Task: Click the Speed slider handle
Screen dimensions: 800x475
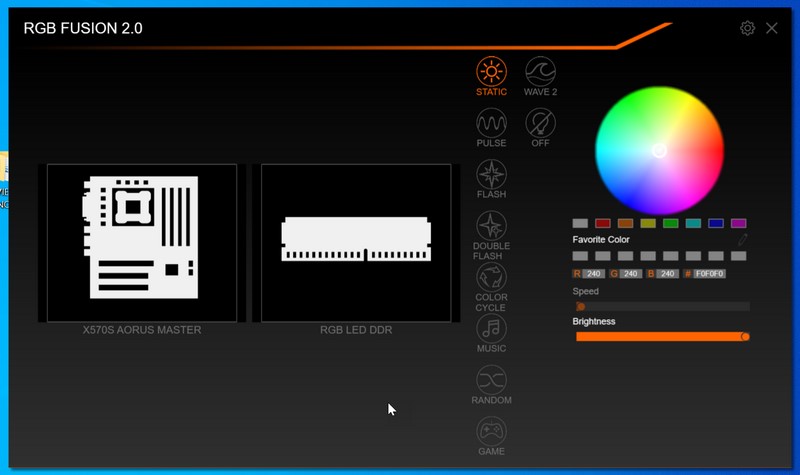Action: pyautogui.click(x=581, y=307)
